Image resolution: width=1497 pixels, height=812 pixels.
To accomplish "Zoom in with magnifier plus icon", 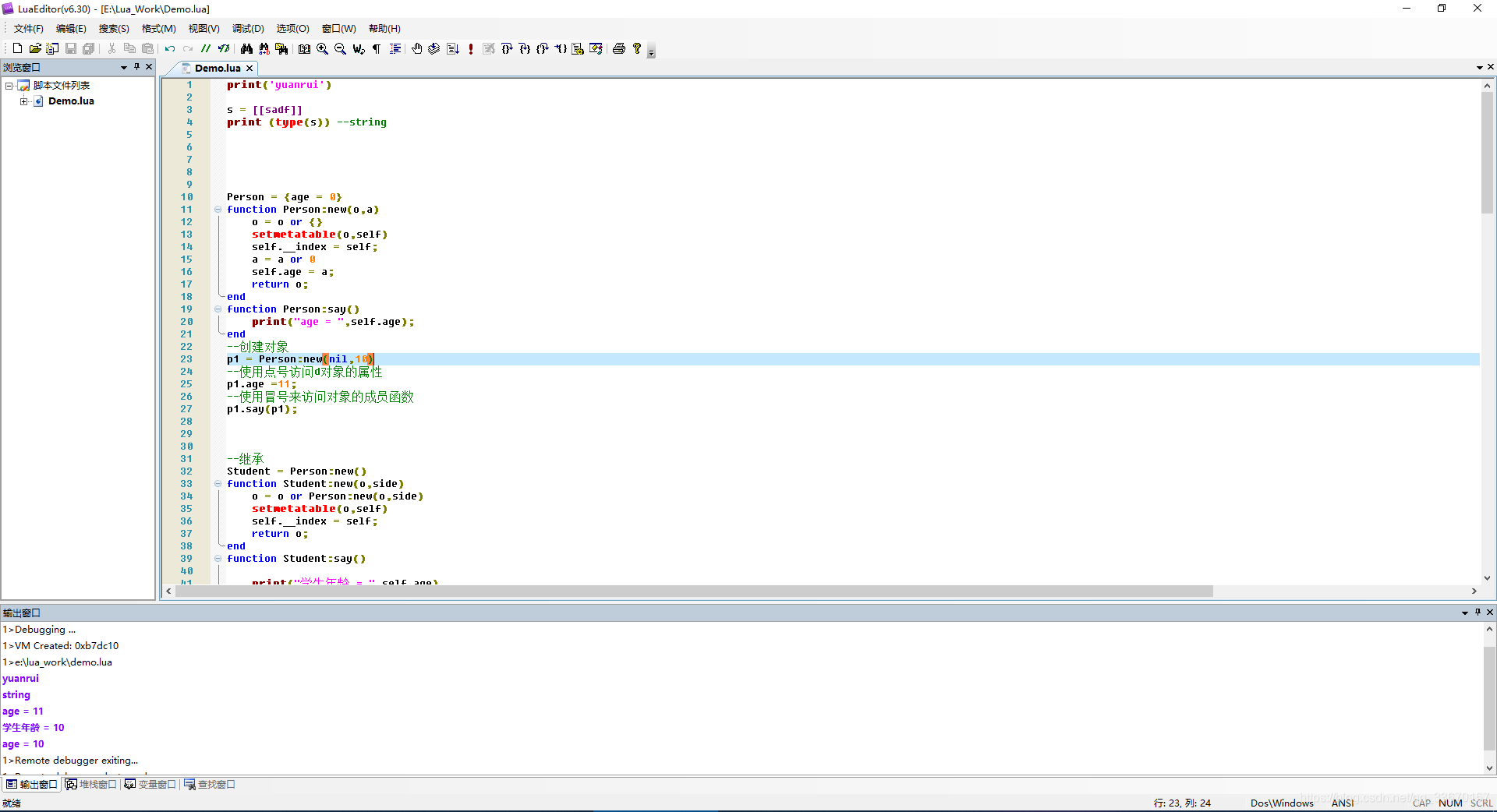I will (322, 48).
